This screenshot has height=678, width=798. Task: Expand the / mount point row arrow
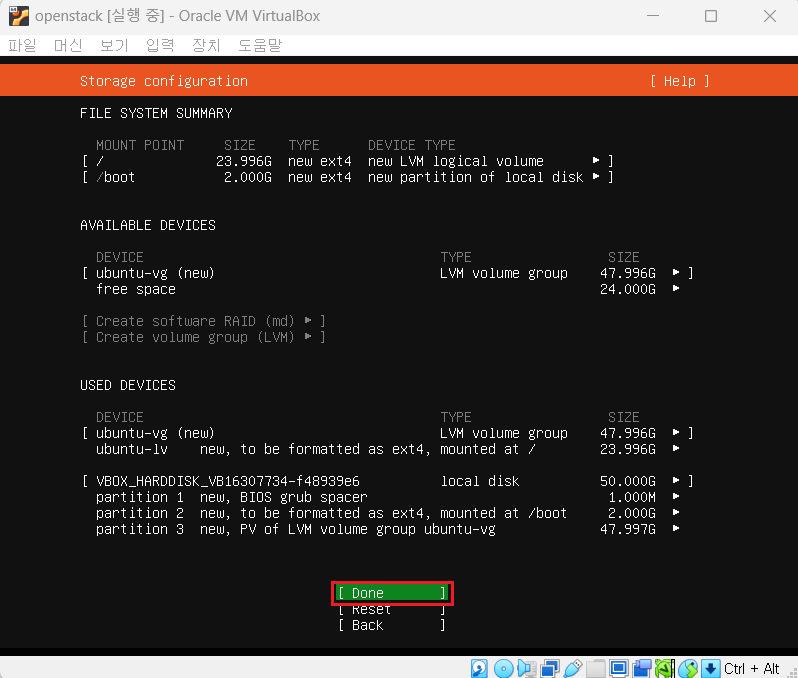(596, 160)
